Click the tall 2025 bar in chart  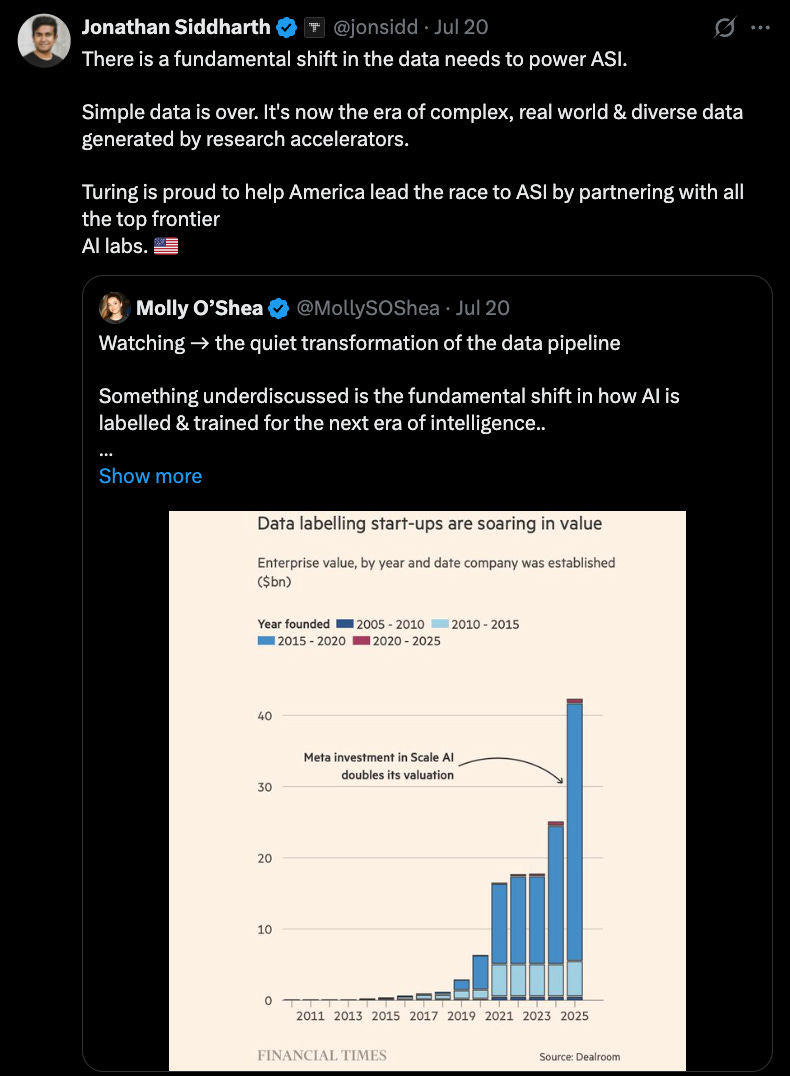574,849
